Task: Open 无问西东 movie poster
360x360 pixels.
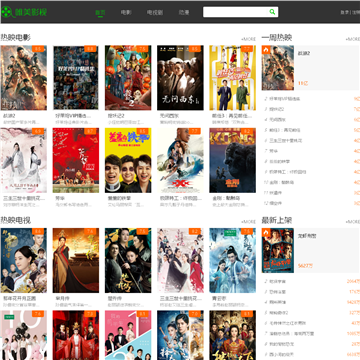Action: click(180, 78)
